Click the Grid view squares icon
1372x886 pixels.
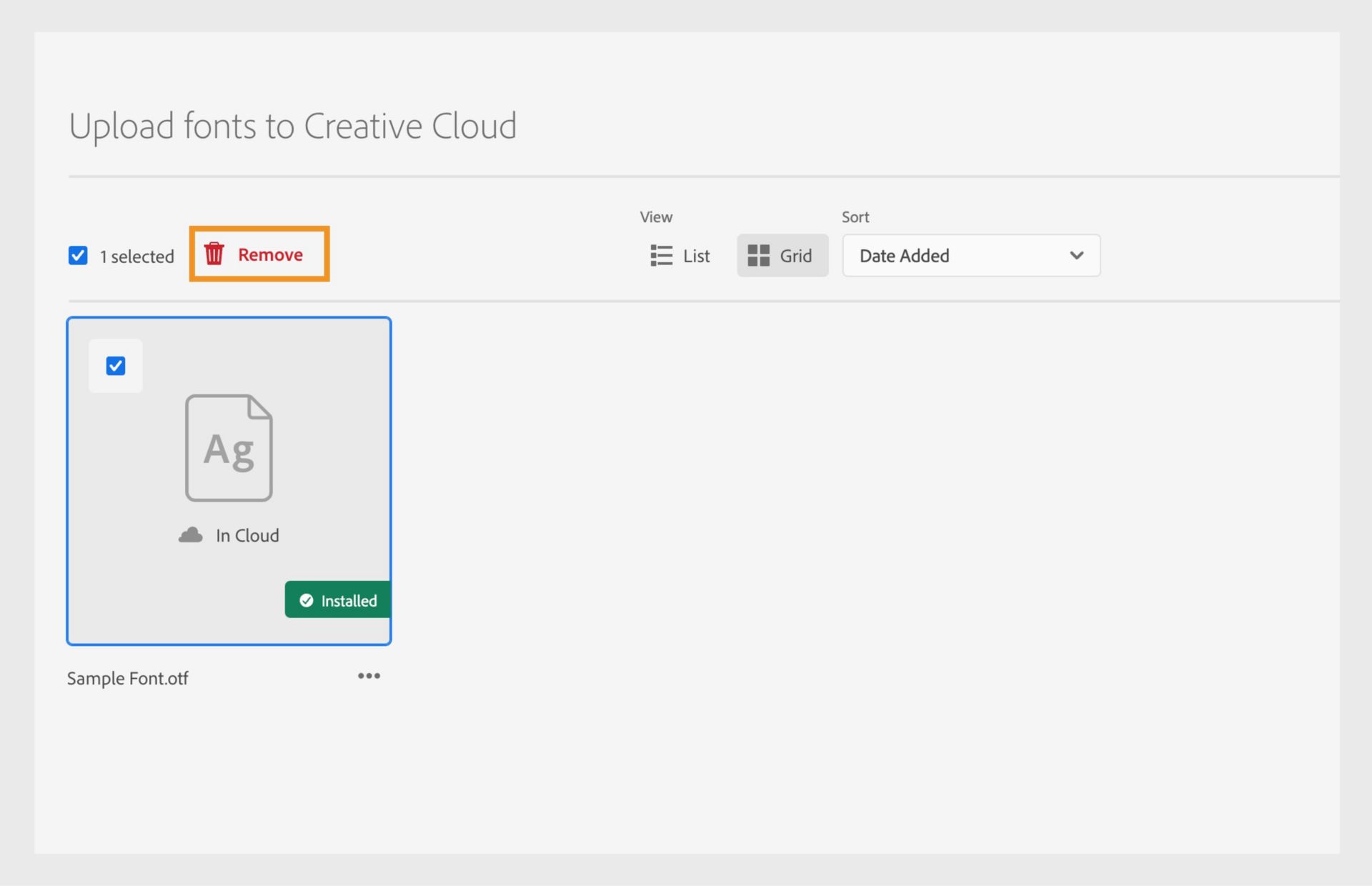coord(758,255)
